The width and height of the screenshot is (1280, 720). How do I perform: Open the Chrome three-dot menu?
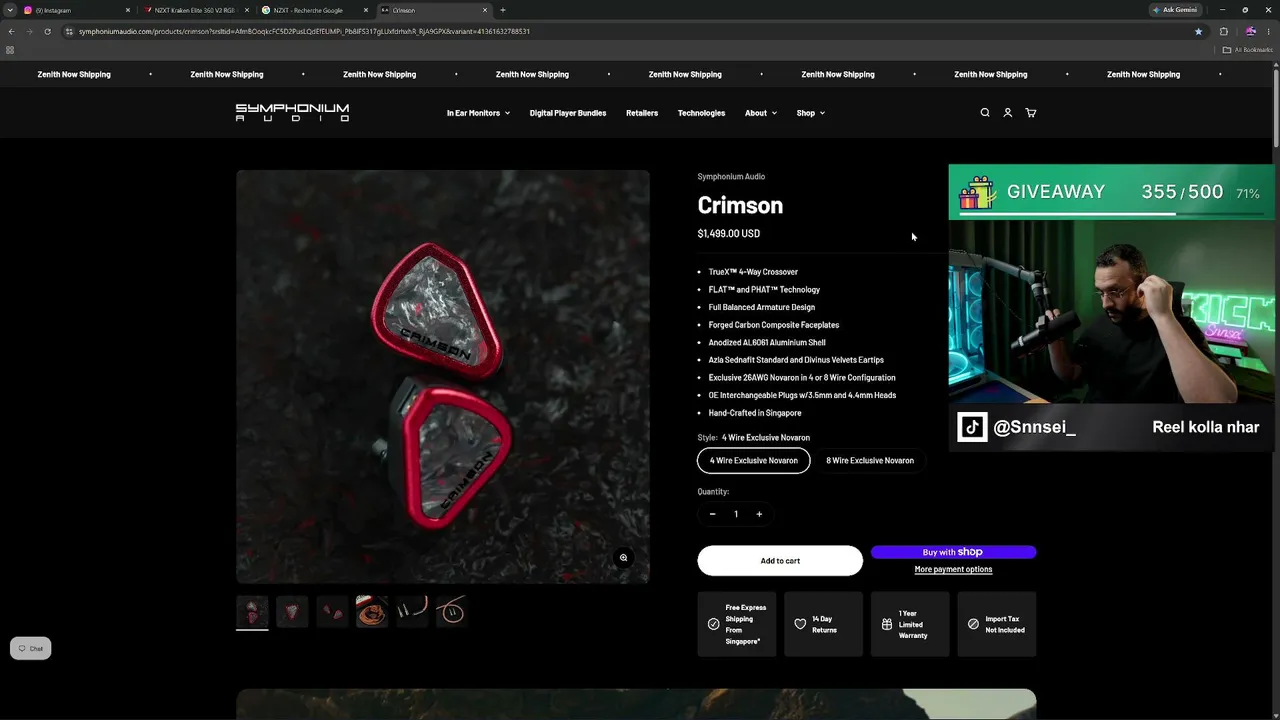pyautogui.click(x=1268, y=31)
